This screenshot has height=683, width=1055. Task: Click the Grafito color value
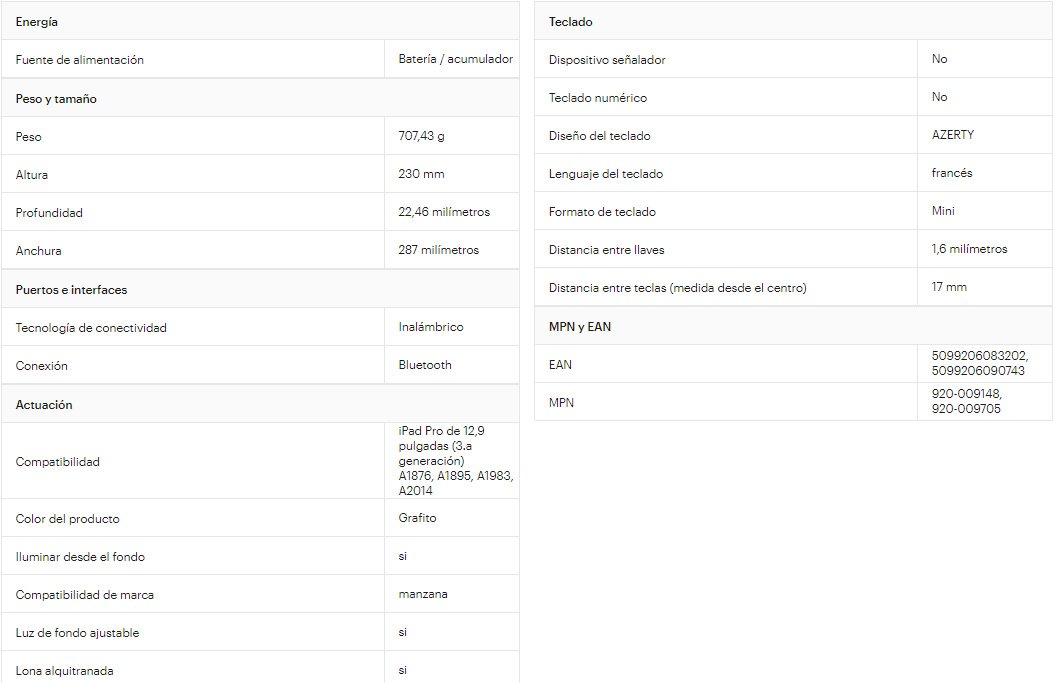pos(417,518)
